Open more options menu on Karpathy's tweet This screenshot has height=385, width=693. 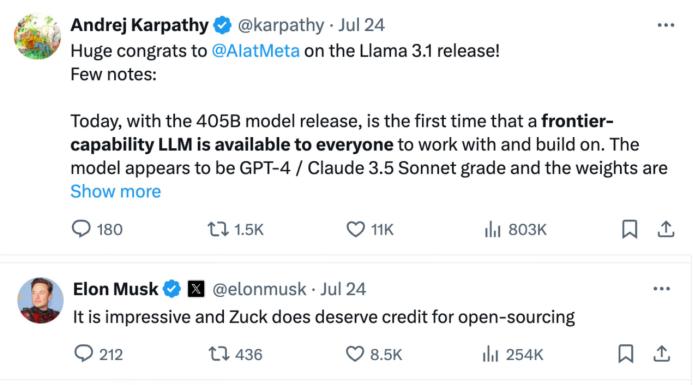click(x=666, y=25)
